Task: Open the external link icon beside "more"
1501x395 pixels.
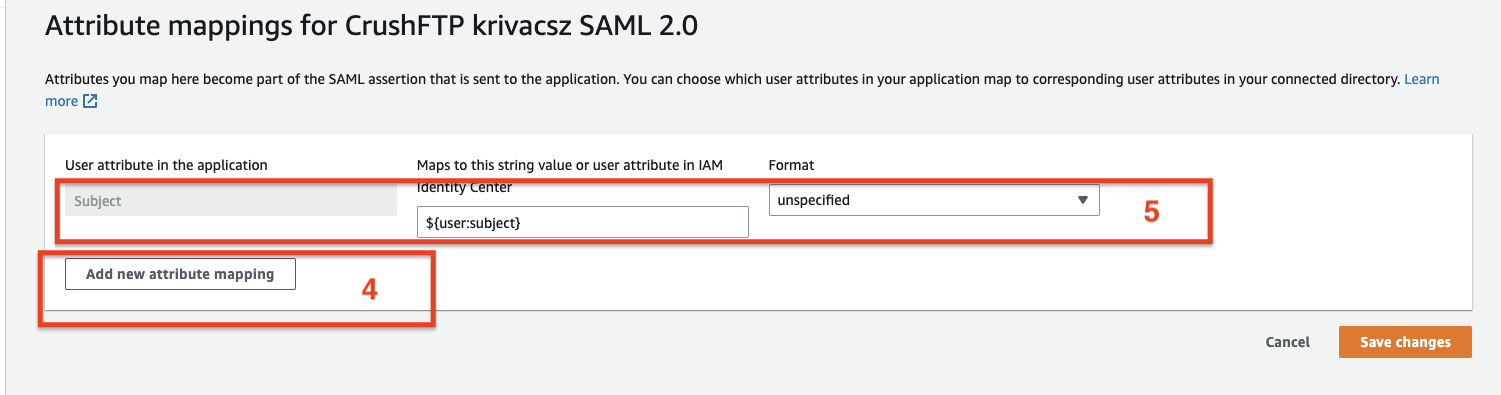Action: point(90,101)
